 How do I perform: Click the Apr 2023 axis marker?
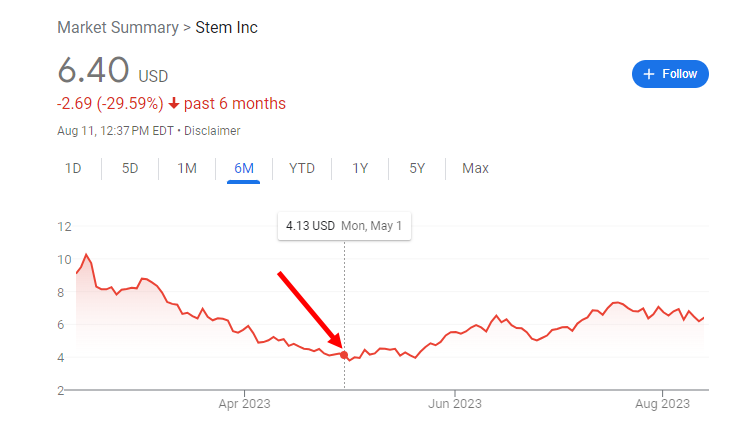(x=245, y=404)
